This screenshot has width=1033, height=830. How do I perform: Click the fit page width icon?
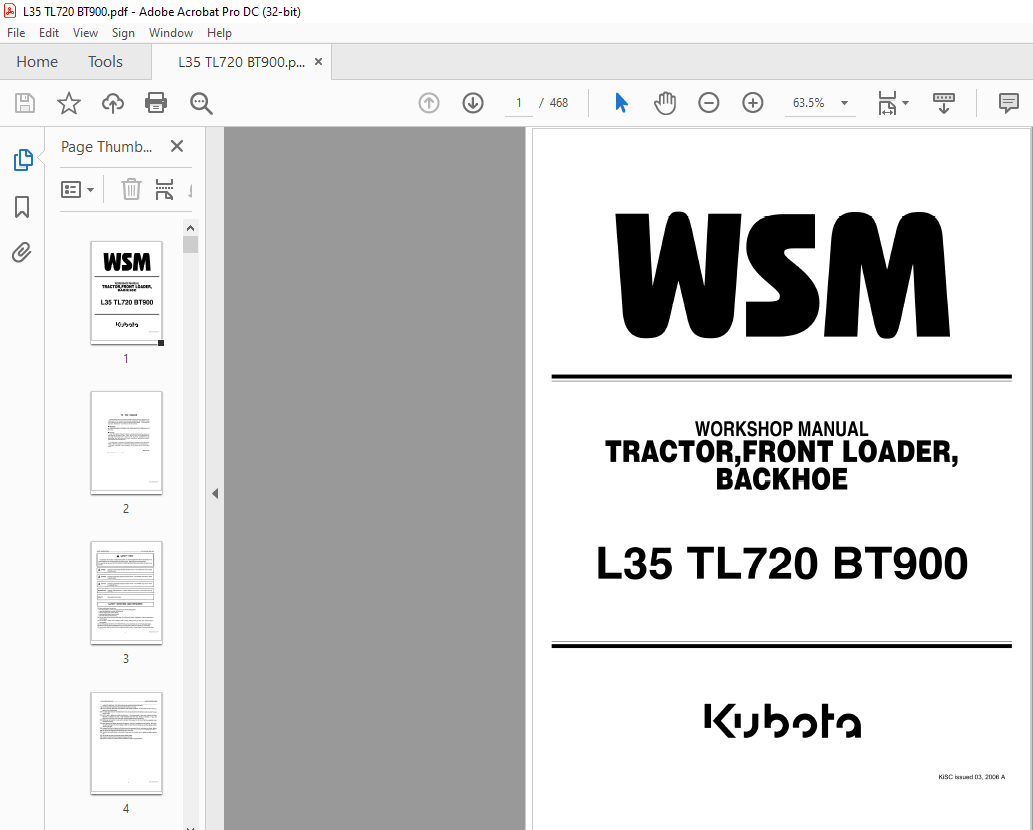tap(887, 103)
